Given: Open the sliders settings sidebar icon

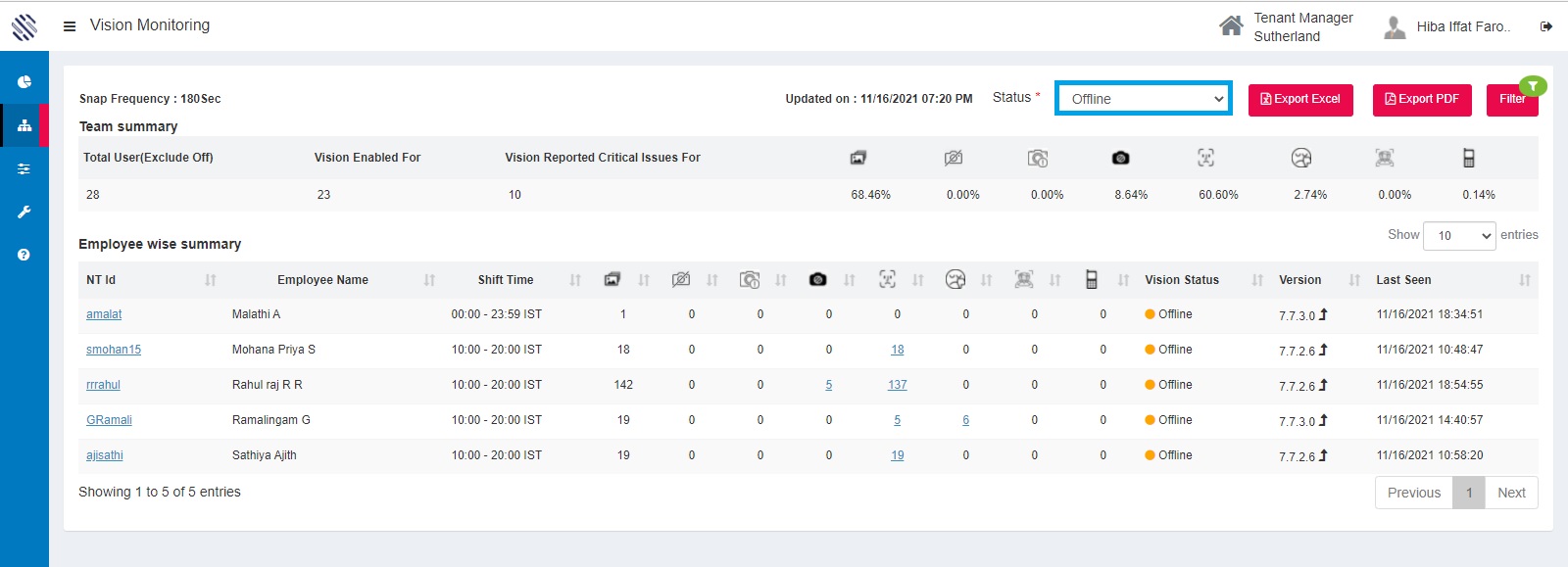Looking at the screenshot, I should click(x=24, y=169).
